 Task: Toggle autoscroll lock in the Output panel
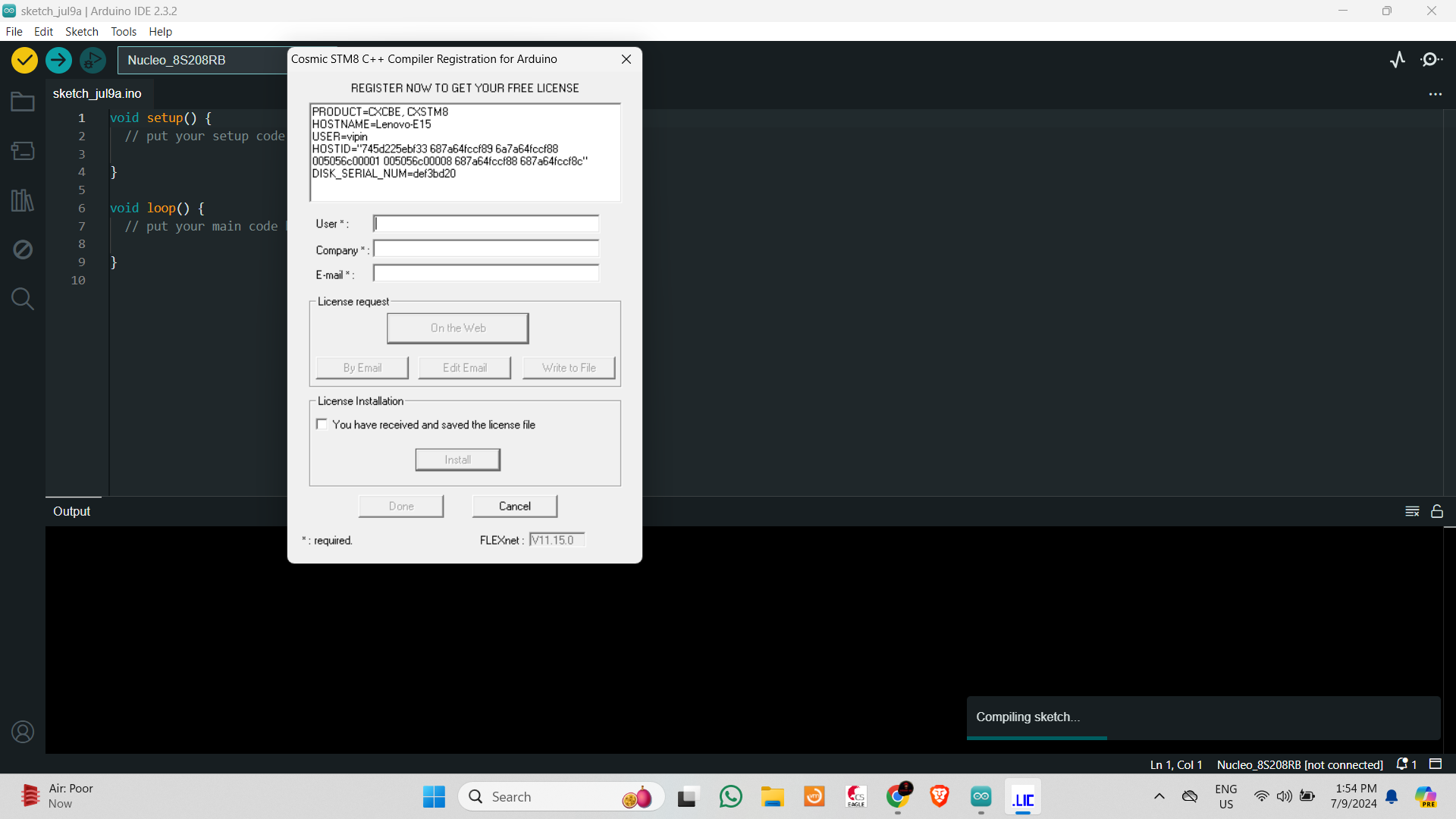pos(1438,511)
